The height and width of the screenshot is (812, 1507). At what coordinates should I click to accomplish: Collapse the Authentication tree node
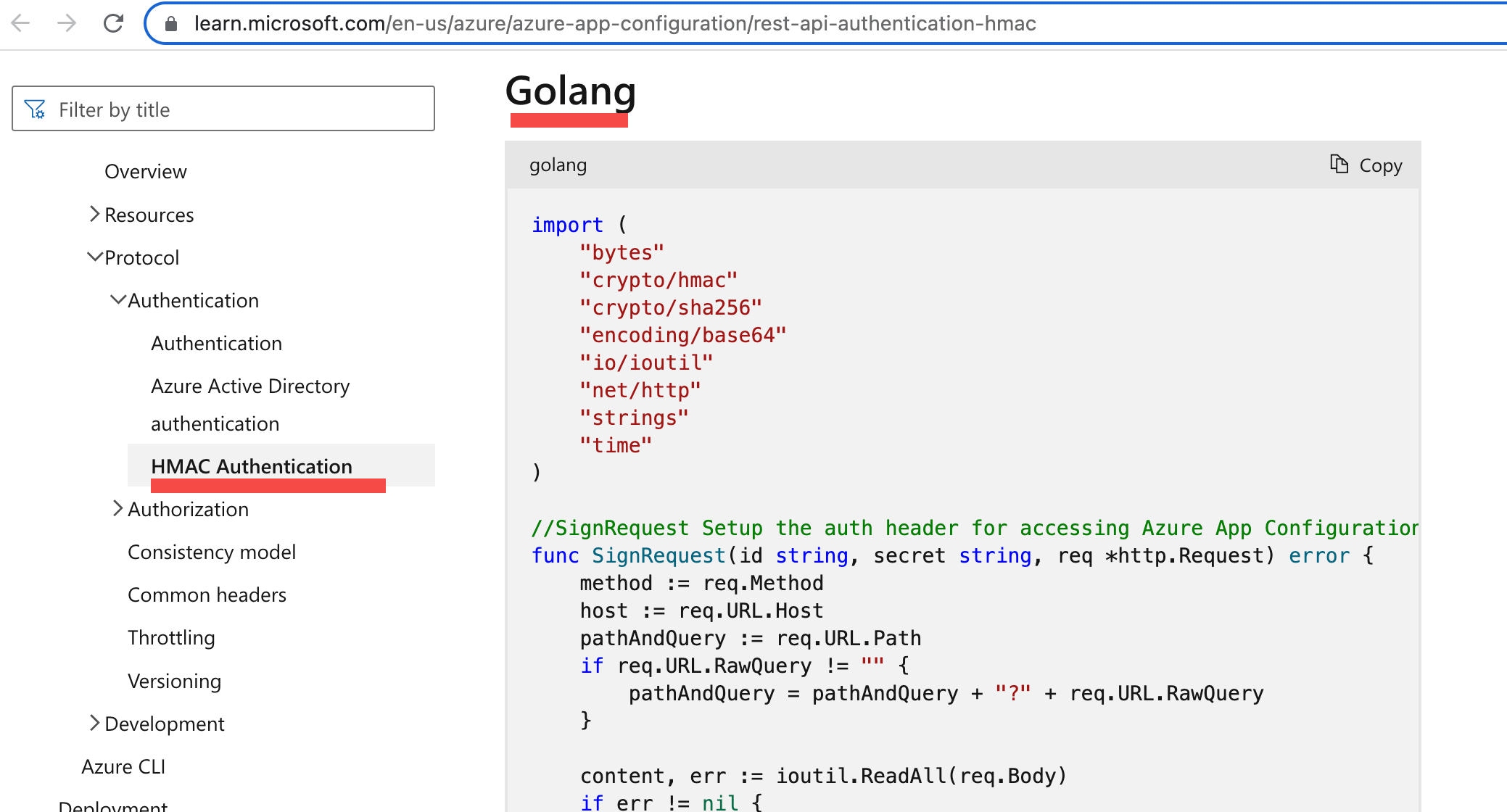pos(118,299)
